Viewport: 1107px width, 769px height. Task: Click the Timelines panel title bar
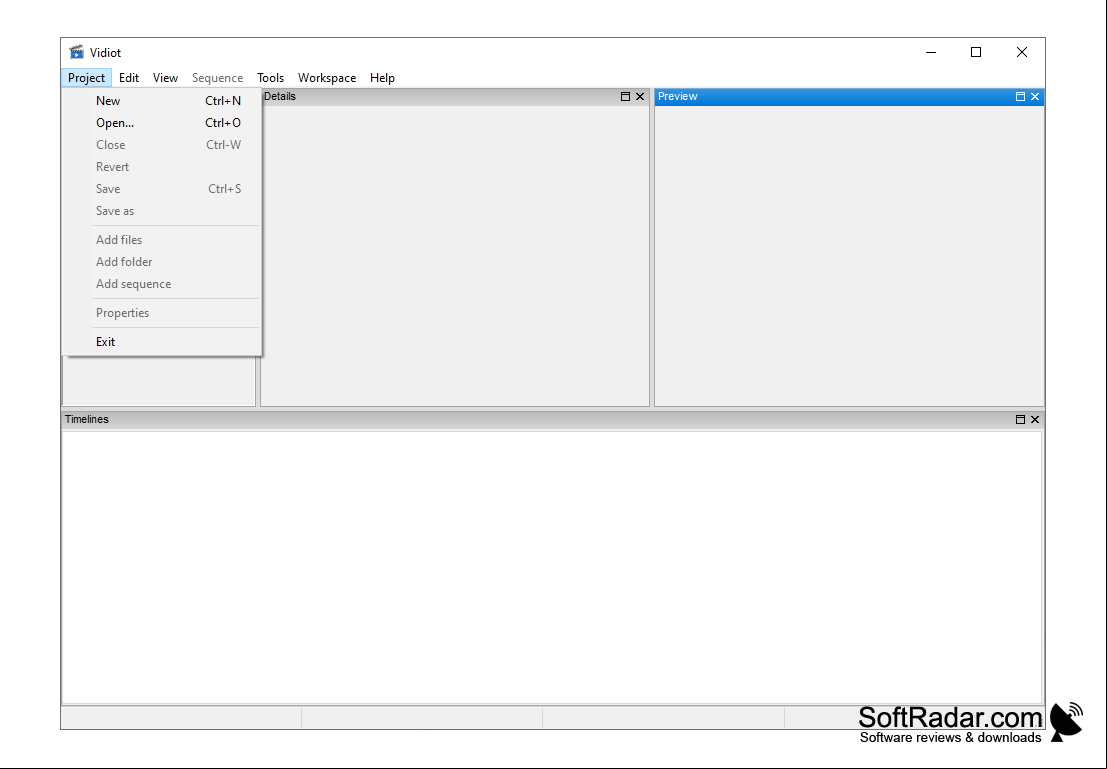(552, 419)
